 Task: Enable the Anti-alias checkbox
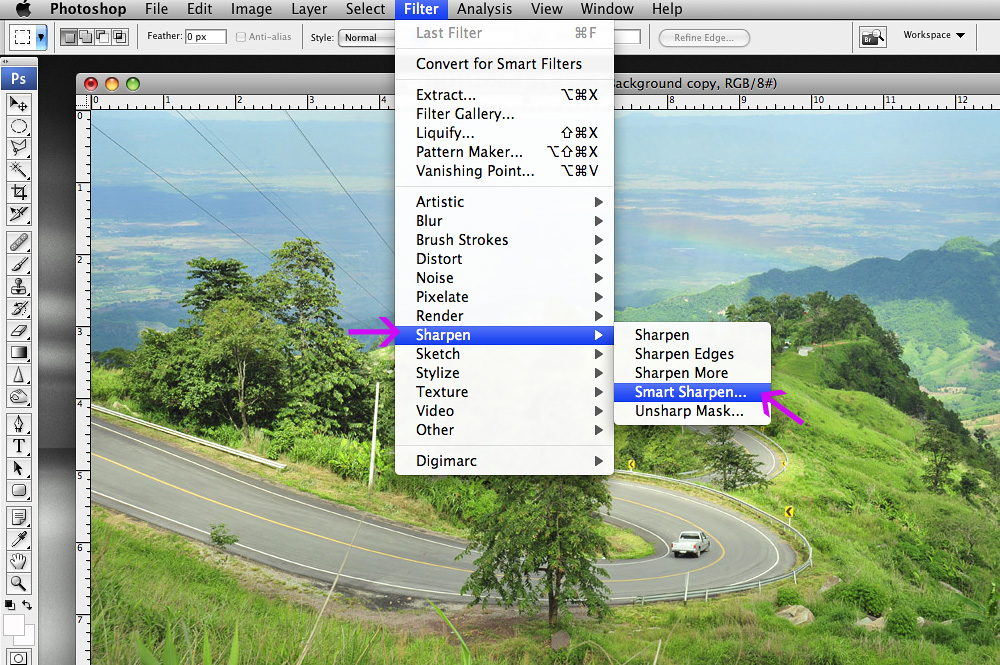pyautogui.click(x=241, y=37)
